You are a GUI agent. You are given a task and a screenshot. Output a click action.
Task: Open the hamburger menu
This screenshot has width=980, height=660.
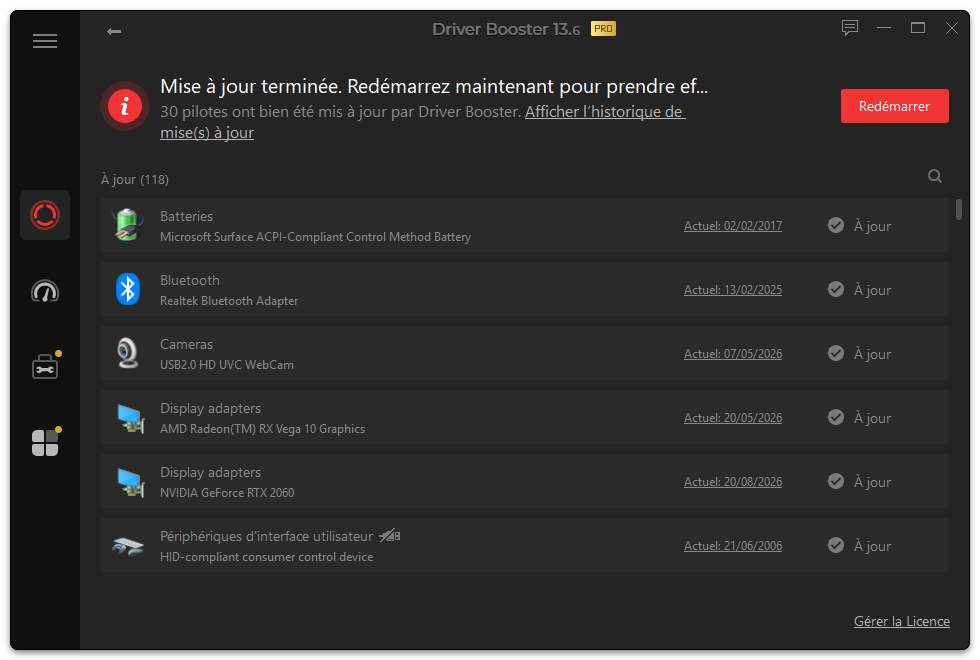45,41
